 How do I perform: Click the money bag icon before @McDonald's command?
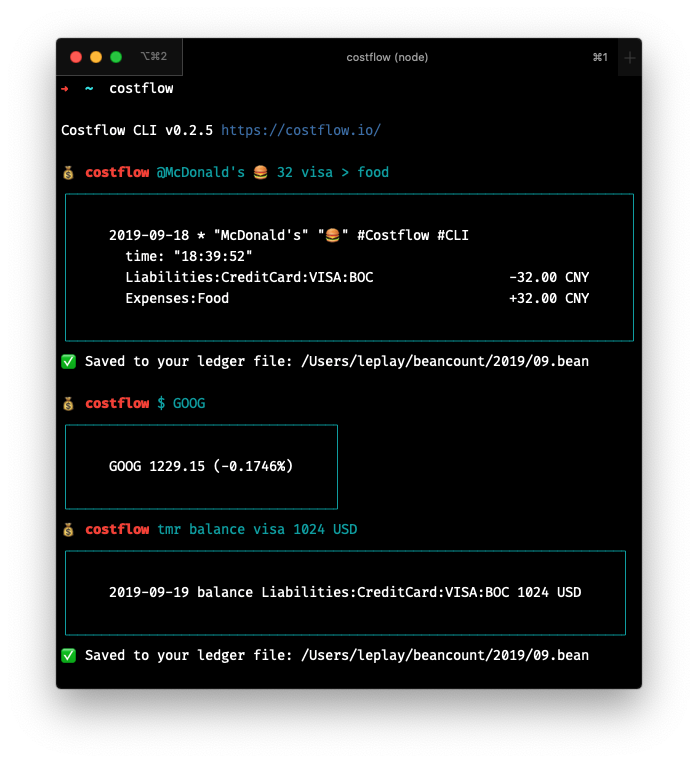coord(68,172)
